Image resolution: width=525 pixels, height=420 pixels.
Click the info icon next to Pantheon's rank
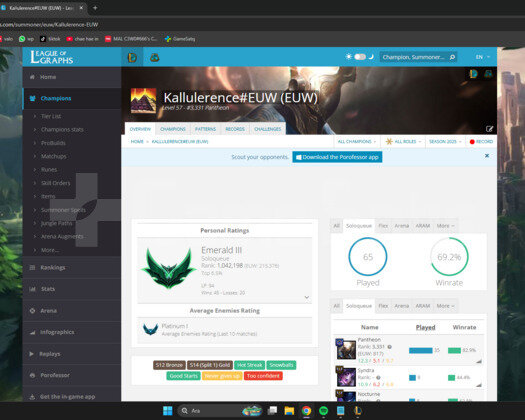click(389, 347)
